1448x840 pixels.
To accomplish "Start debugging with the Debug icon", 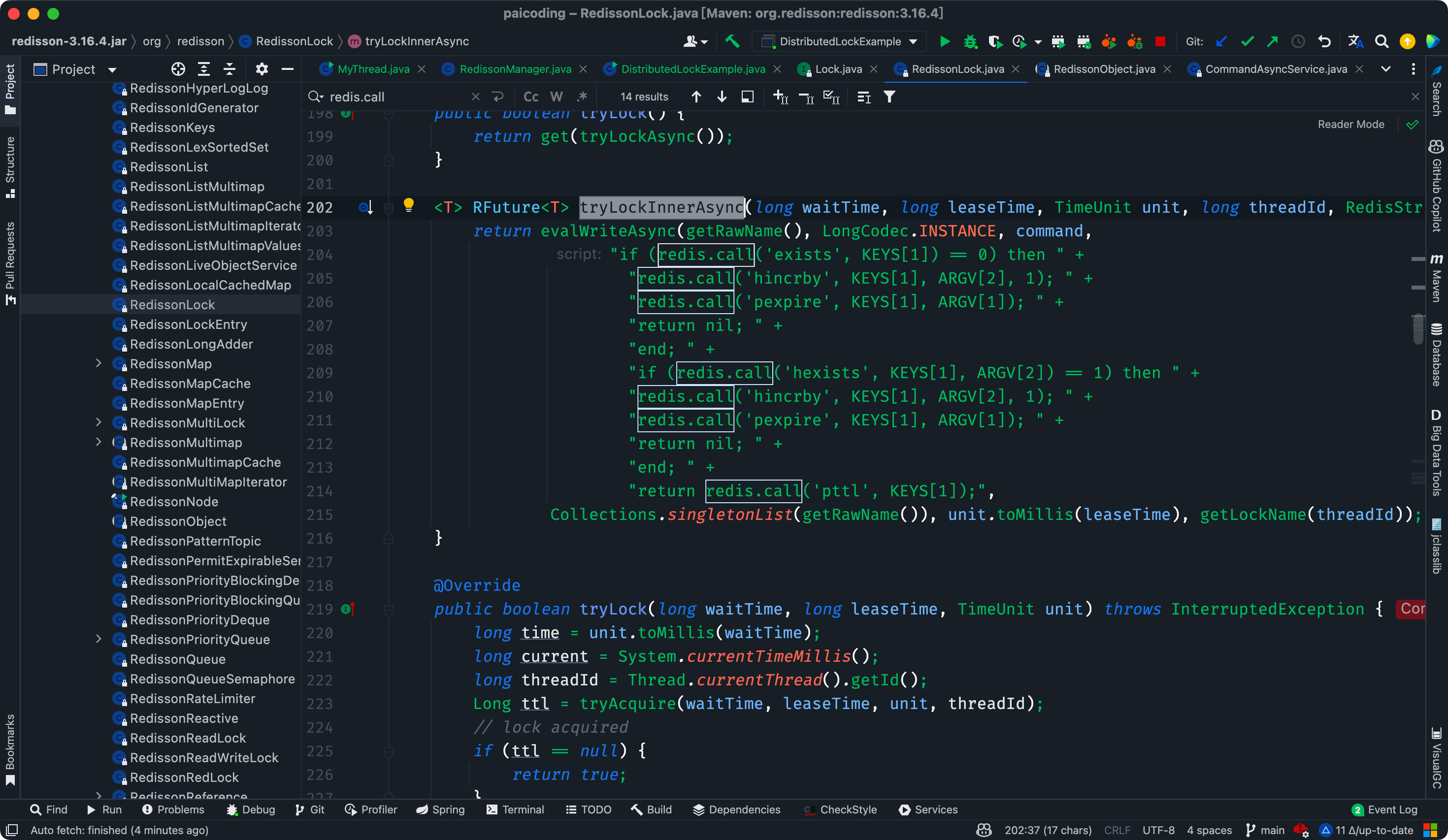I will (970, 41).
